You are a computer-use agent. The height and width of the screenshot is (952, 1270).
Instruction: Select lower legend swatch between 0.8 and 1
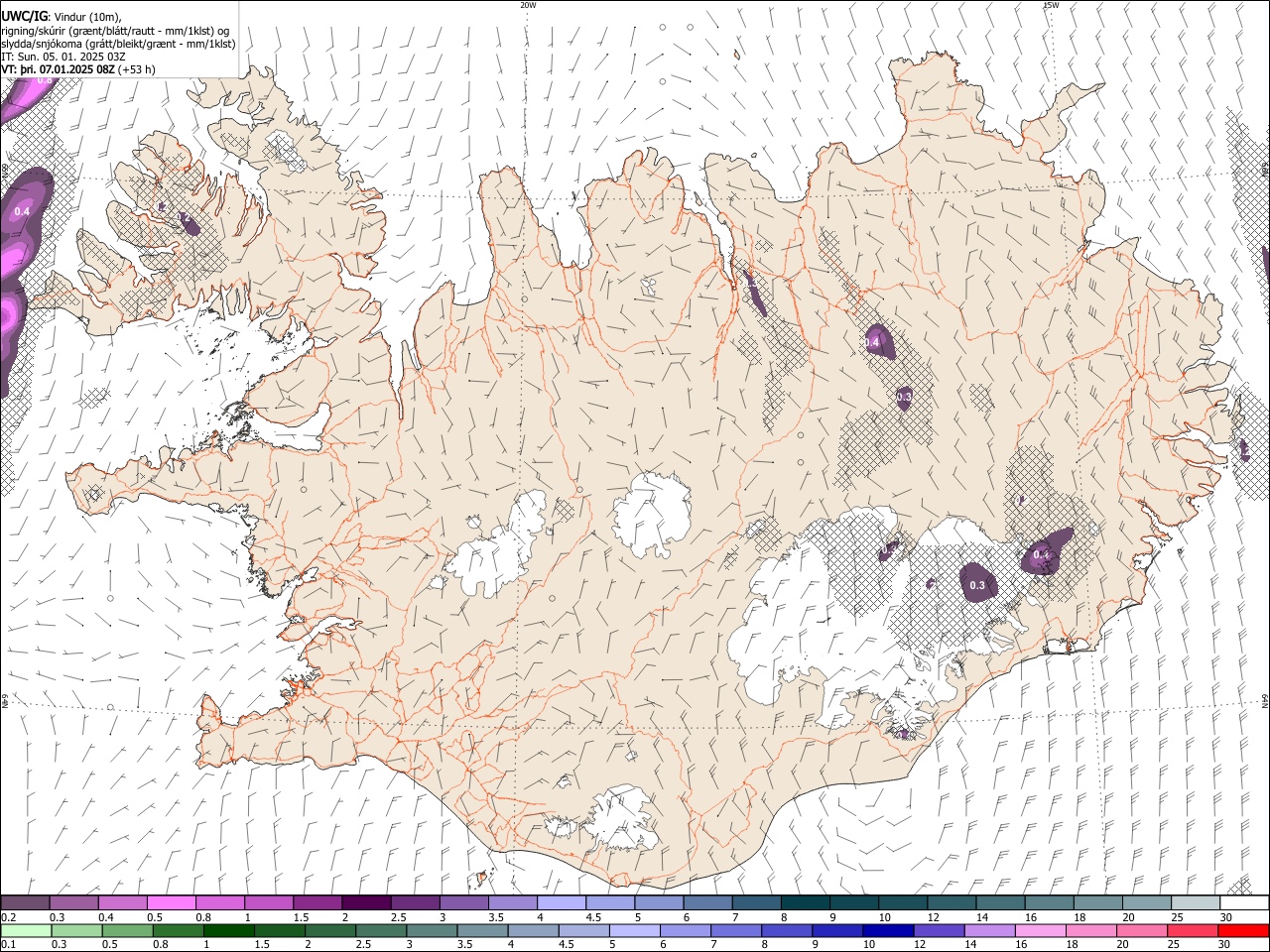pyautogui.click(x=178, y=931)
